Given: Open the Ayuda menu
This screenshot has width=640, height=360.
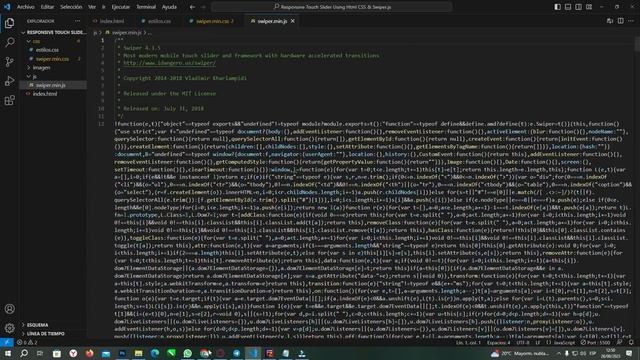Looking at the screenshot, I should 169,7.
